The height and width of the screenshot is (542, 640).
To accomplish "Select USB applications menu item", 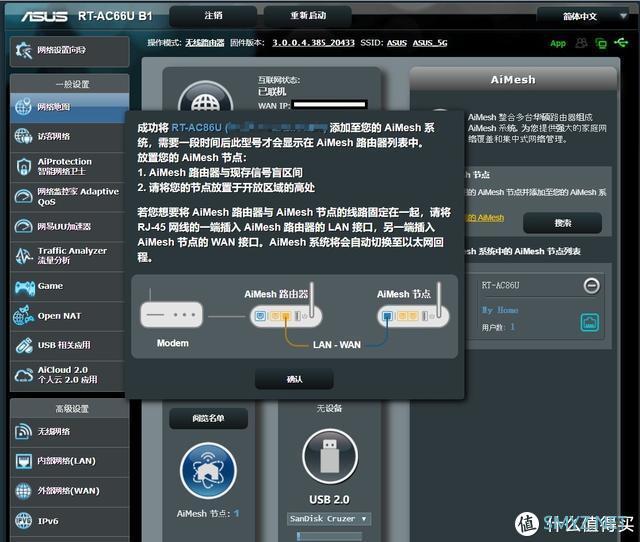I will click(x=67, y=345).
